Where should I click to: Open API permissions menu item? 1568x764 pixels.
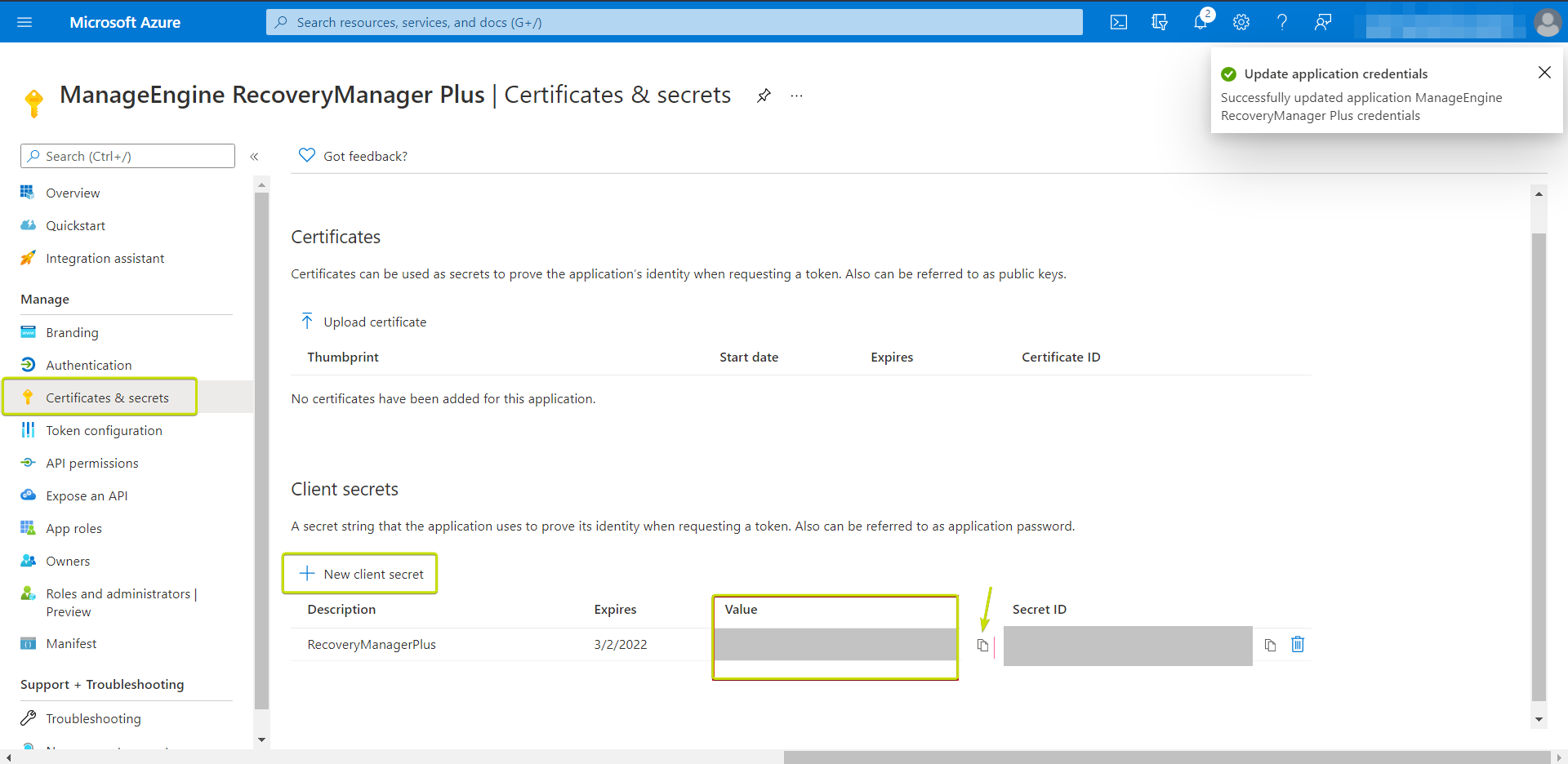[x=91, y=463]
